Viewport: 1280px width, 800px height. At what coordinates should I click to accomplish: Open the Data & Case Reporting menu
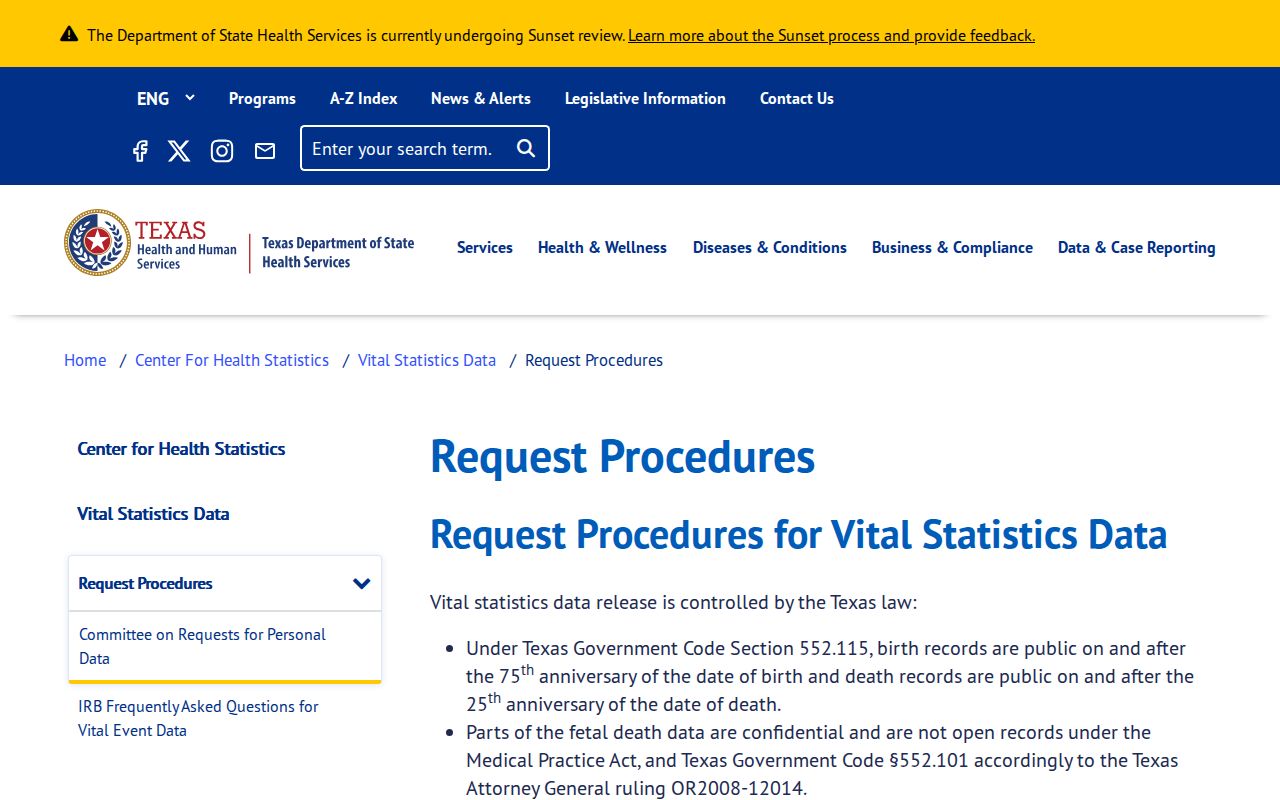(x=1137, y=247)
